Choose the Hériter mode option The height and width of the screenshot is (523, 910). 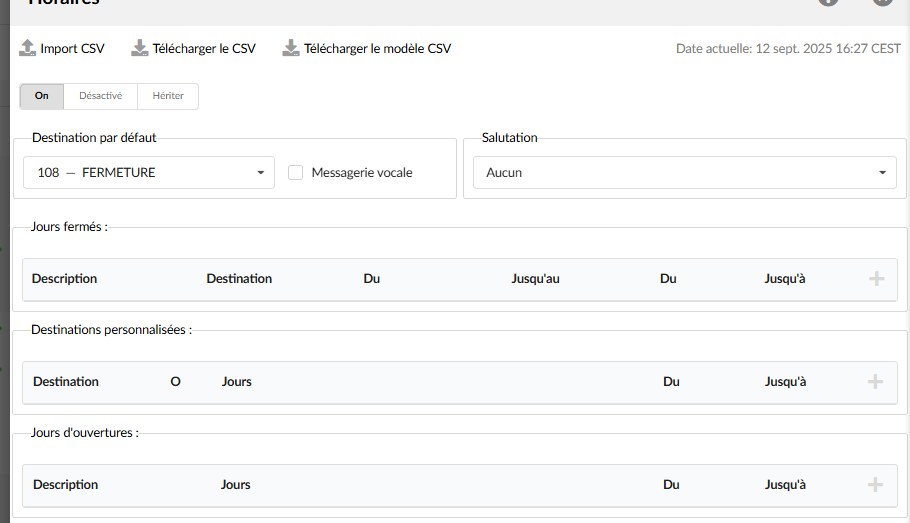coord(168,96)
